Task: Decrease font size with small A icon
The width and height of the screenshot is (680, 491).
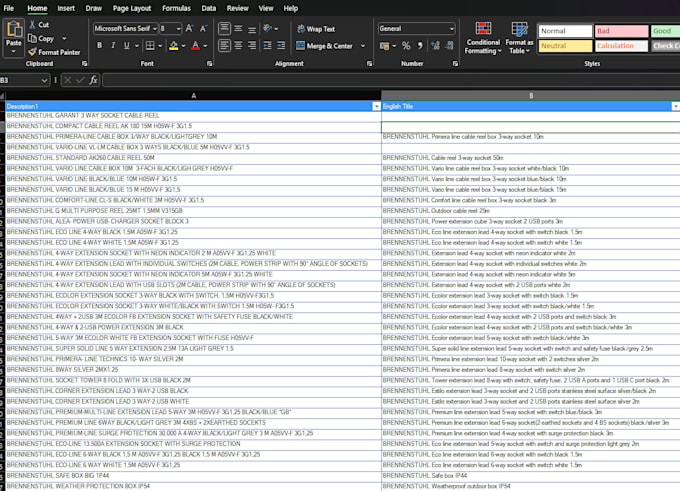Action: [203, 29]
